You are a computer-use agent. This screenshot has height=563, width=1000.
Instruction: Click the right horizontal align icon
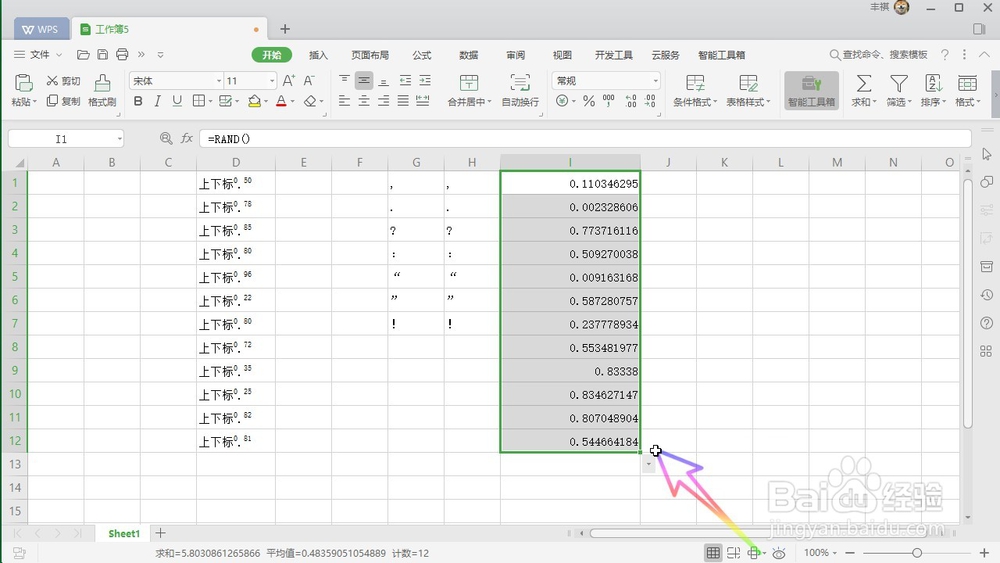click(x=383, y=101)
